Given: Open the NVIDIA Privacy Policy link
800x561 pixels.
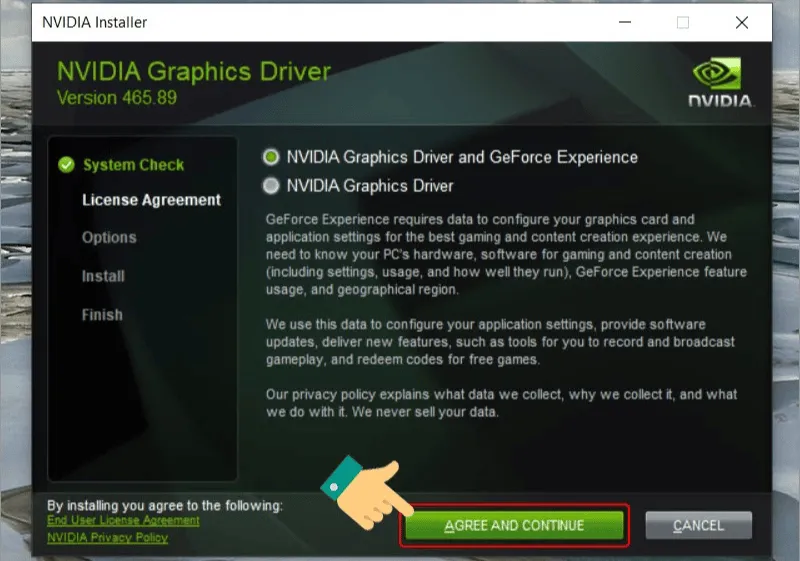Looking at the screenshot, I should [107, 538].
